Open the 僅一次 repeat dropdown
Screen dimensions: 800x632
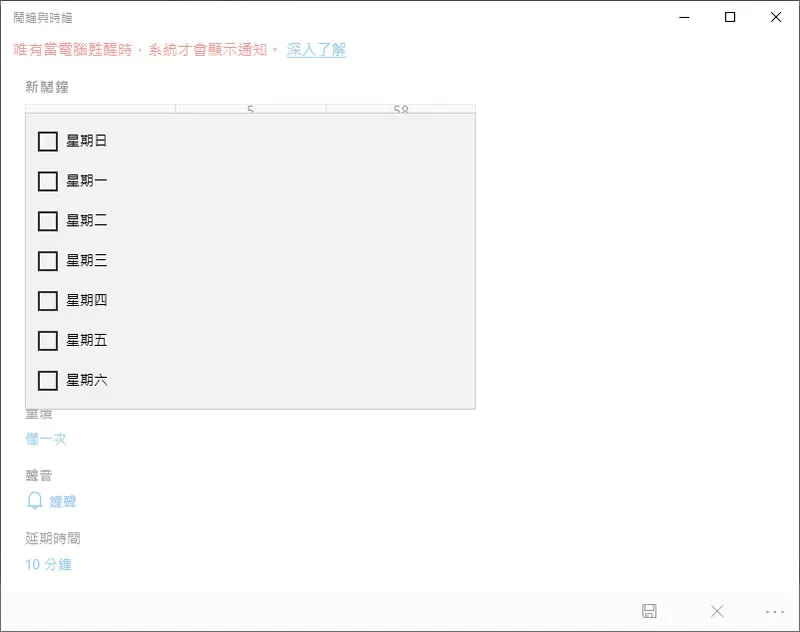(46, 439)
